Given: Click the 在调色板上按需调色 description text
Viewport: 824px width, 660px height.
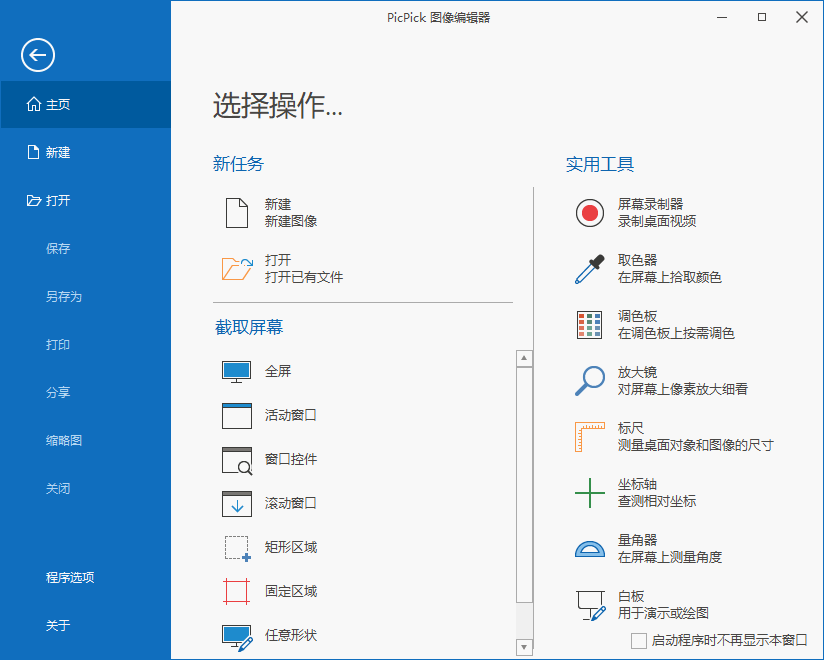Looking at the screenshot, I should pyautogui.click(x=676, y=334).
